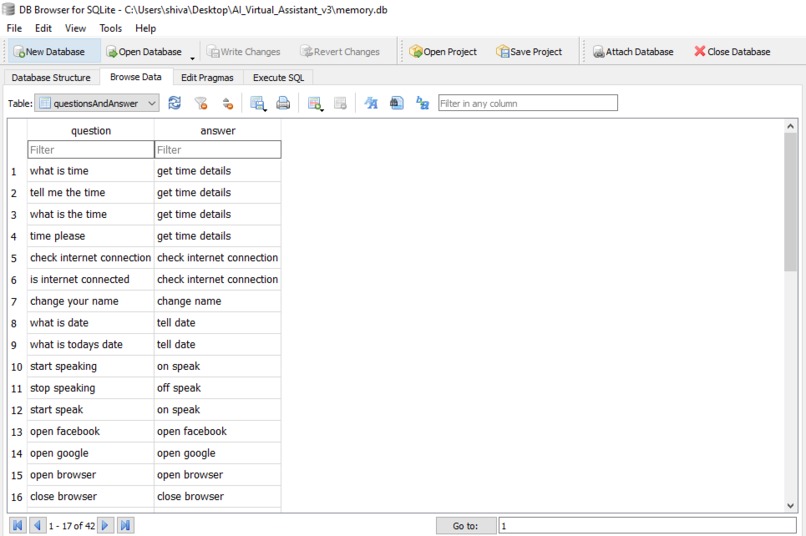Click the vertical scrollbar thumb
This screenshot has width=806, height=536.
[x=790, y=201]
